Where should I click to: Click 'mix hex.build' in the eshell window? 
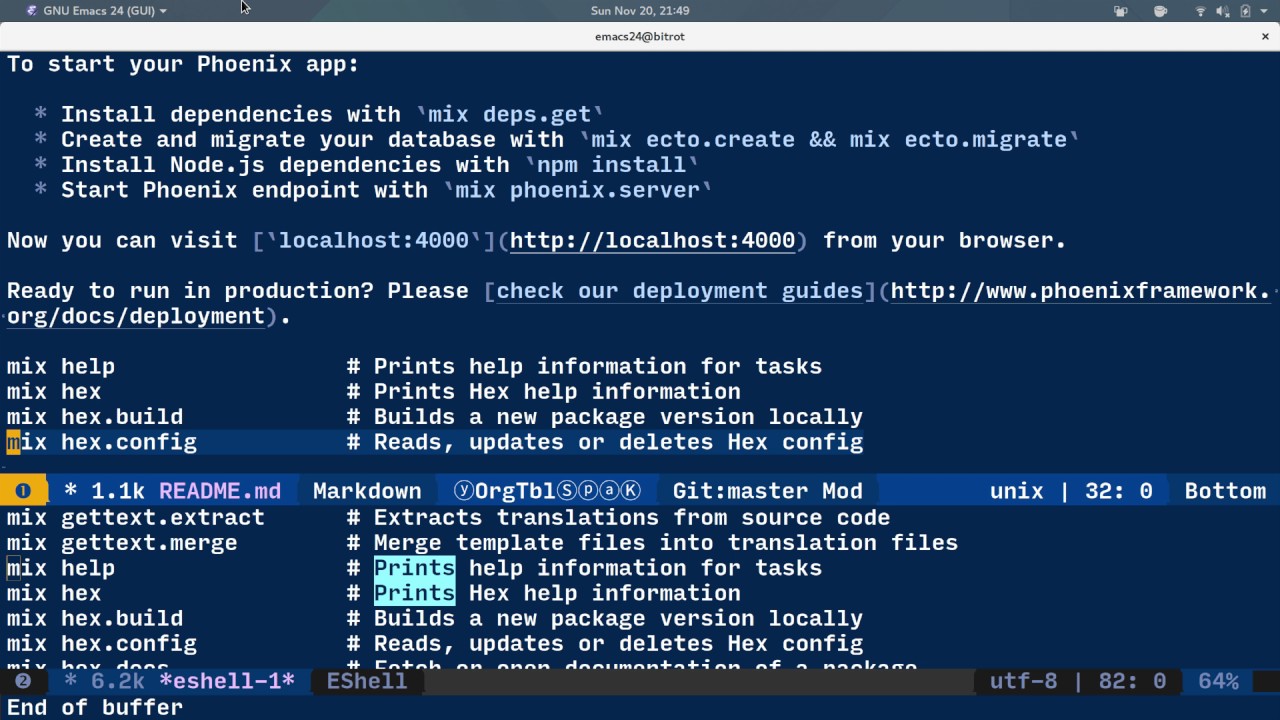coord(95,618)
